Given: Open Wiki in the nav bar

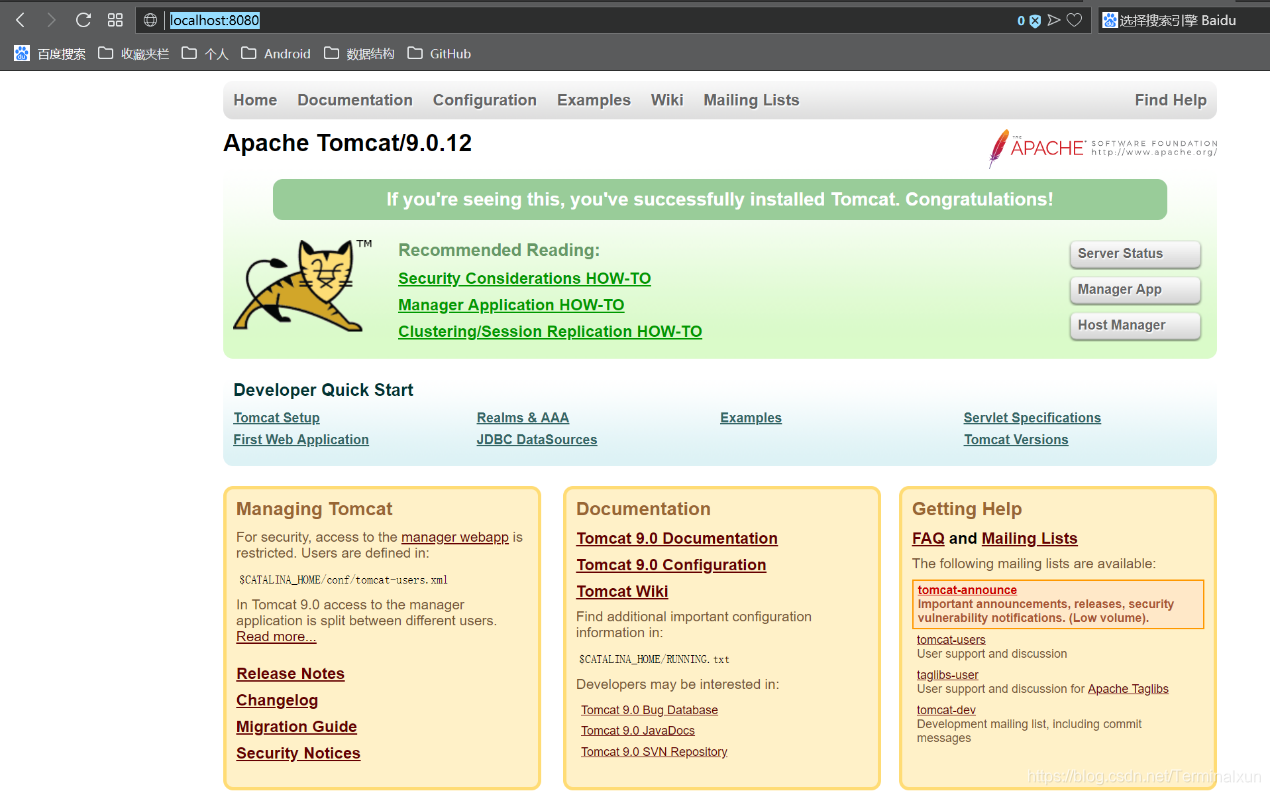Looking at the screenshot, I should point(667,100).
